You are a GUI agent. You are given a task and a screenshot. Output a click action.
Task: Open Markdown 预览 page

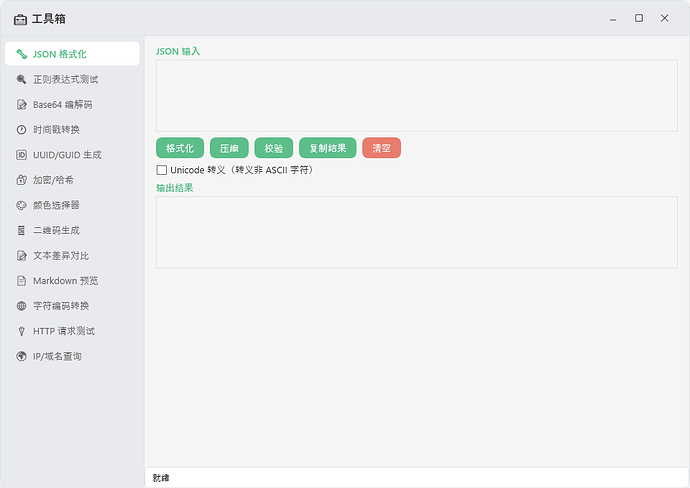pos(72,281)
